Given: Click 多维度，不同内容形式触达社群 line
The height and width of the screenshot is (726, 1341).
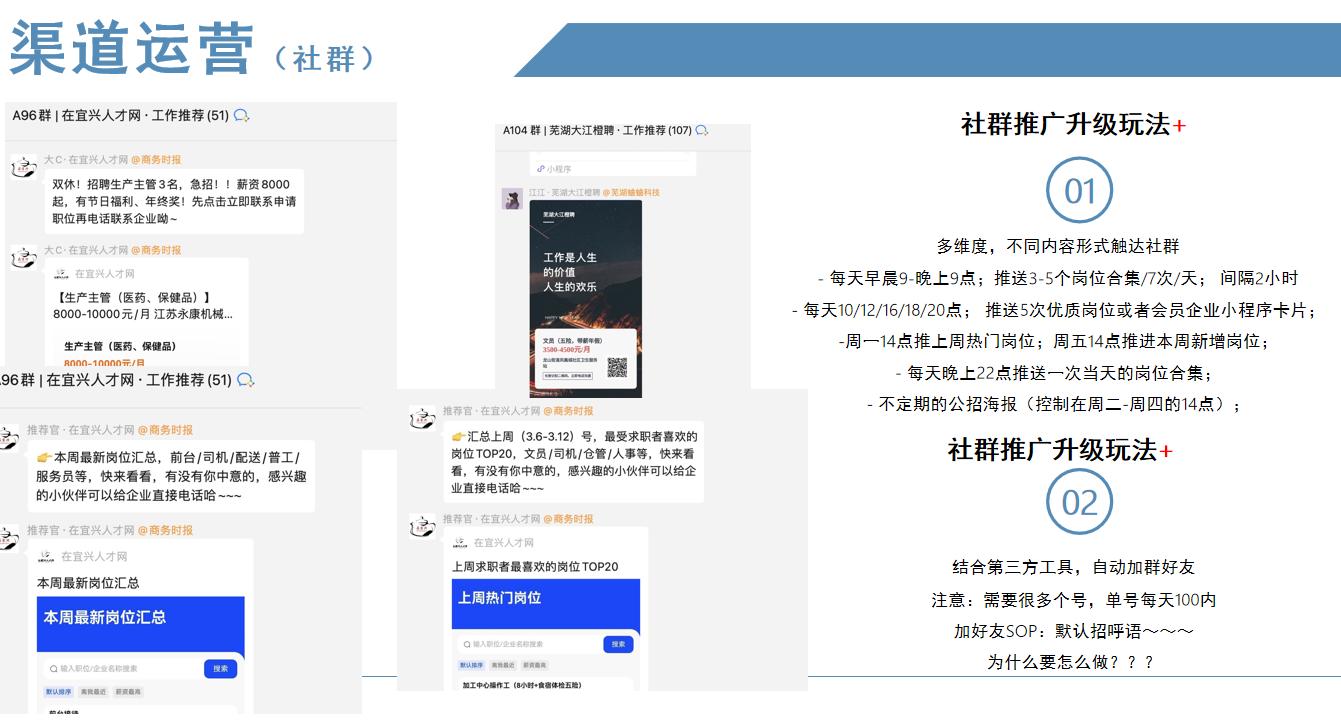Looking at the screenshot, I should coord(1058,246).
